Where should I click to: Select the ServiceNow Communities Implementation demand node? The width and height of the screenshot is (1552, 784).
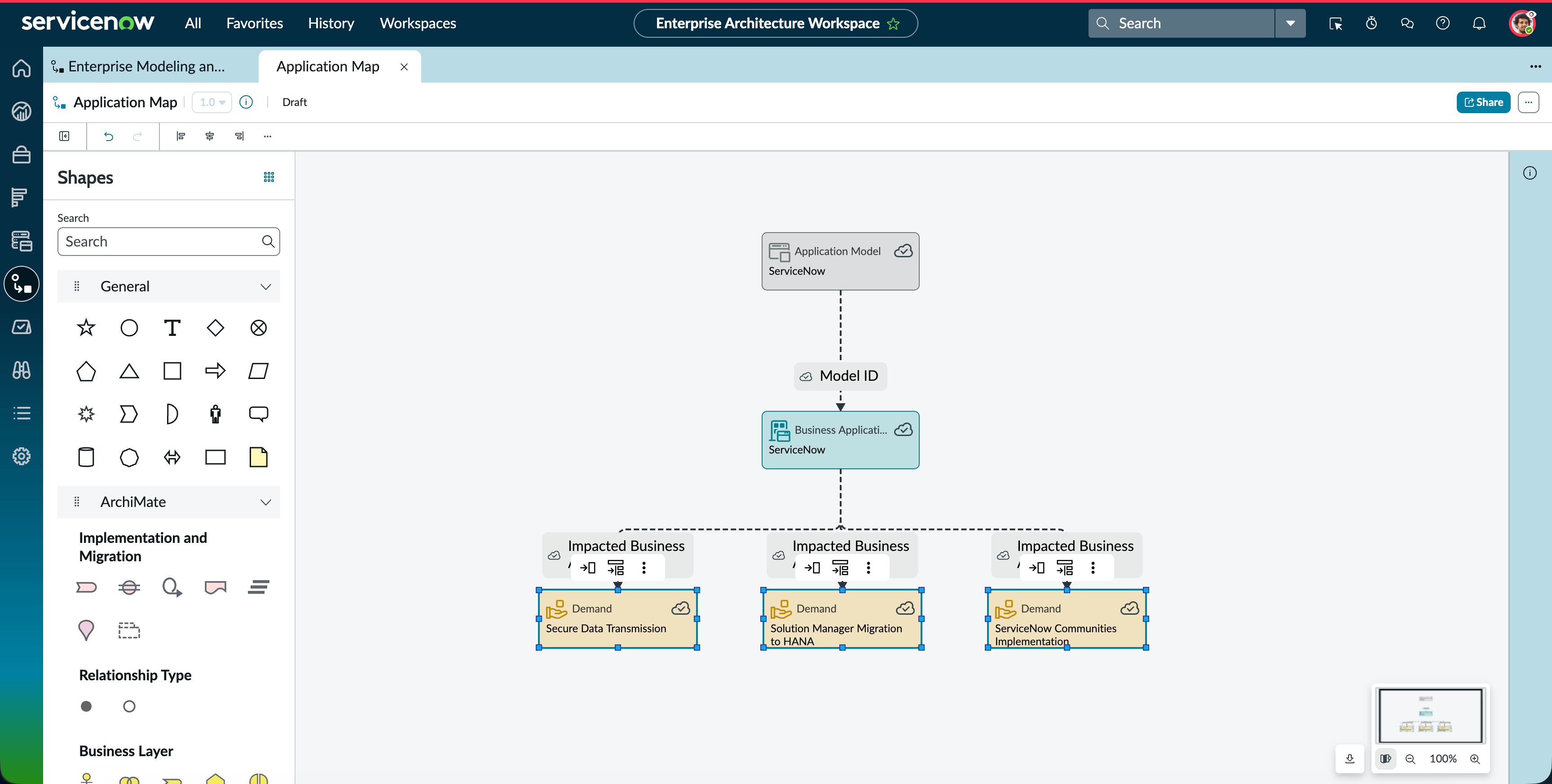pos(1067,619)
